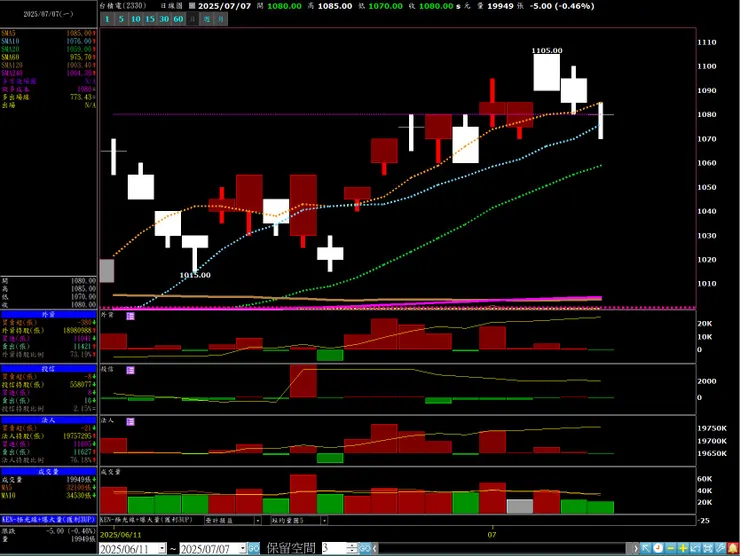Click the 1015.00 low price label
This screenshot has width=740, height=556.
click(195, 275)
